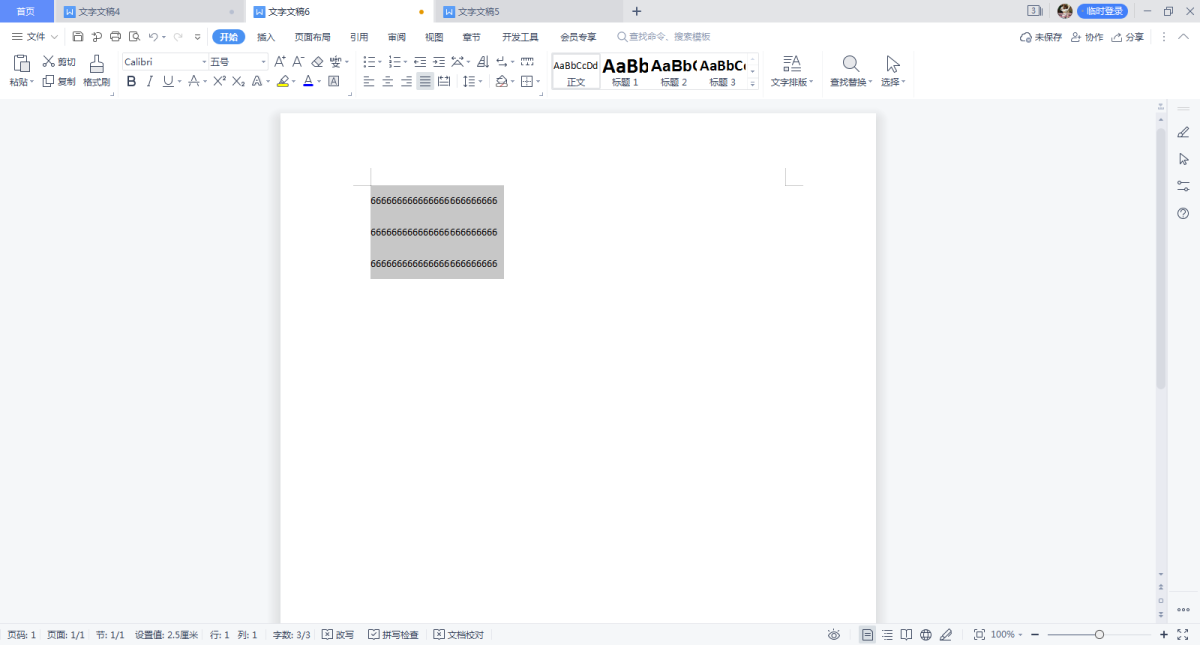Click the distributed alignment icon
This screenshot has height=645, width=1200.
(x=444, y=82)
